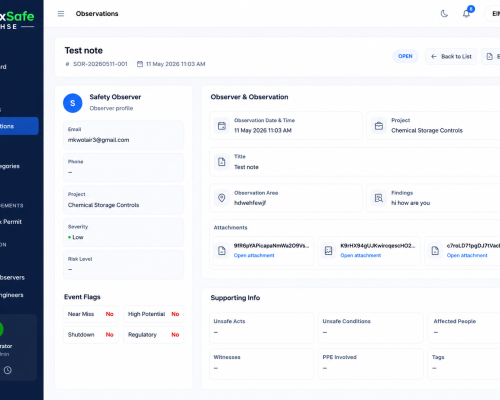Toggle the hamburger sidebar menu icon
Image resolution: width=500 pixels, height=400 pixels.
[61, 14]
